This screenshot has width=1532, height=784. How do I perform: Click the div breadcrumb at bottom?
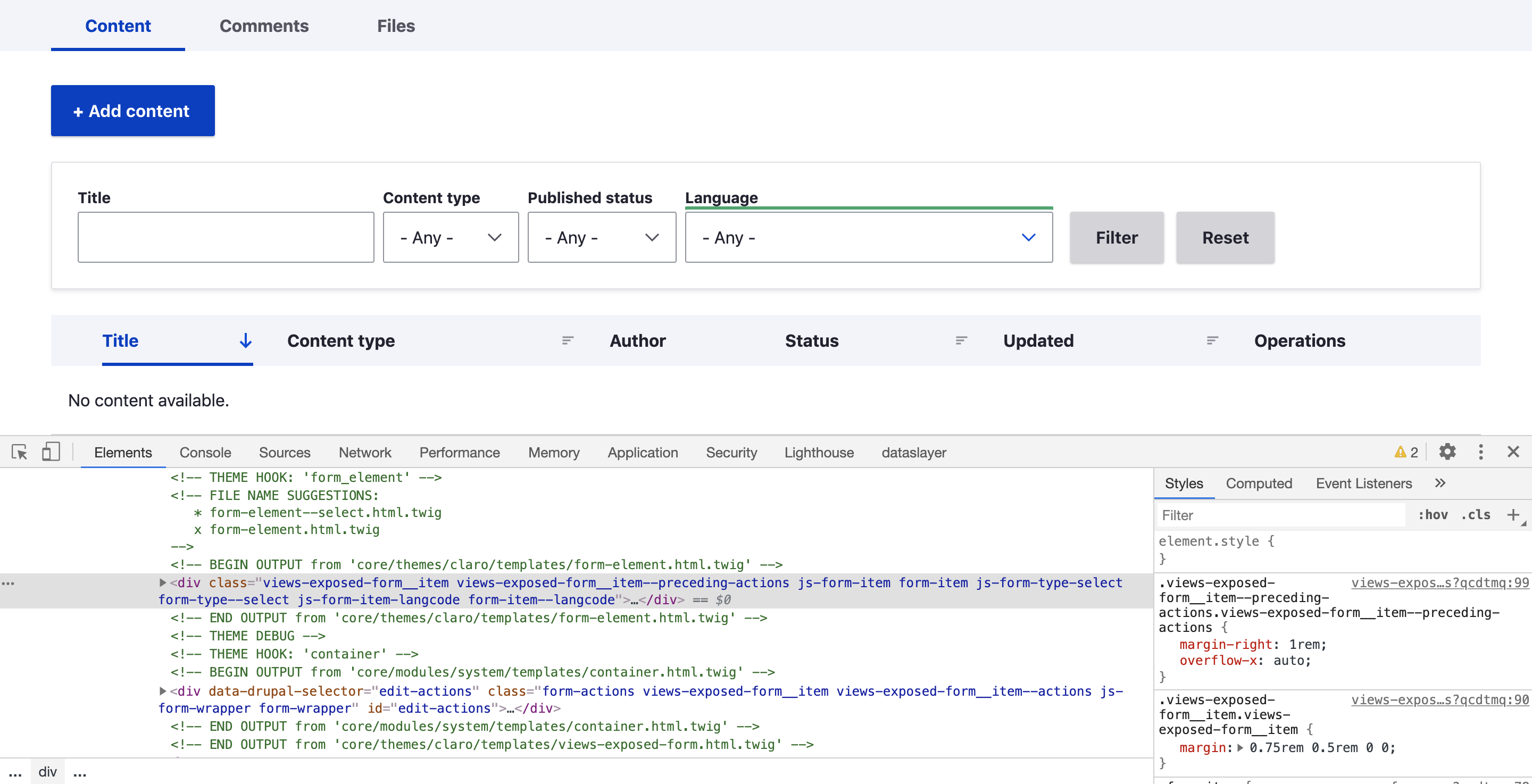coord(47,772)
